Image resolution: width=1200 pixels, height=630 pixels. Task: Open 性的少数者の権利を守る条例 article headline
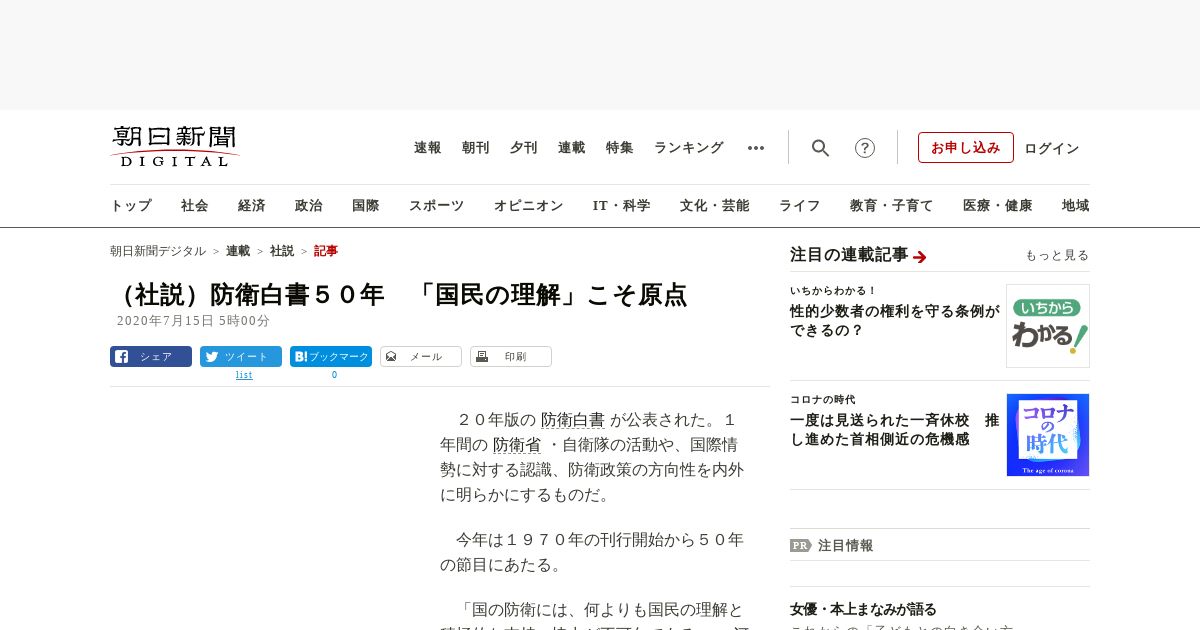point(895,321)
